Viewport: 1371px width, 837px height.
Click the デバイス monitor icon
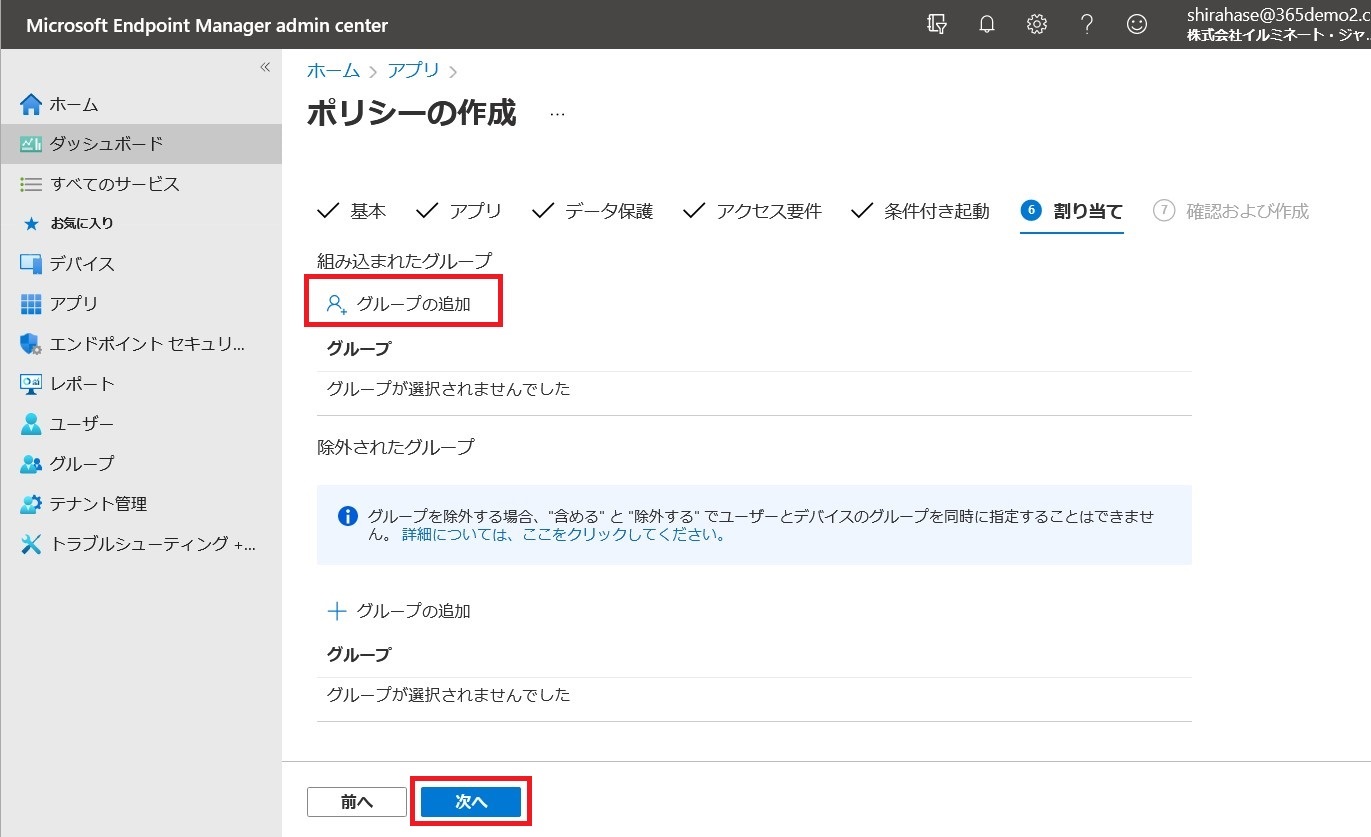tap(31, 264)
